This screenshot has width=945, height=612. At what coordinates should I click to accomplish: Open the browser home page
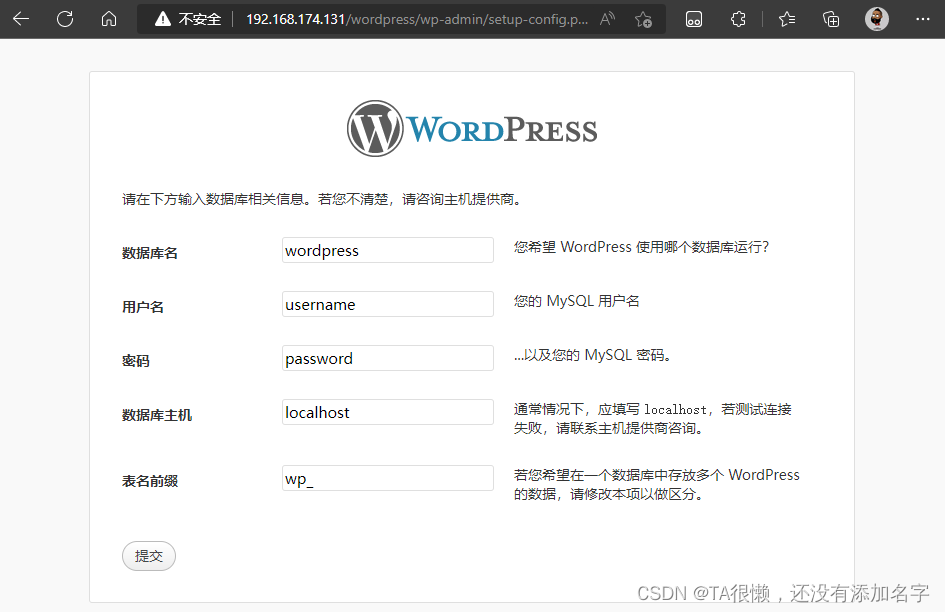pos(108,18)
